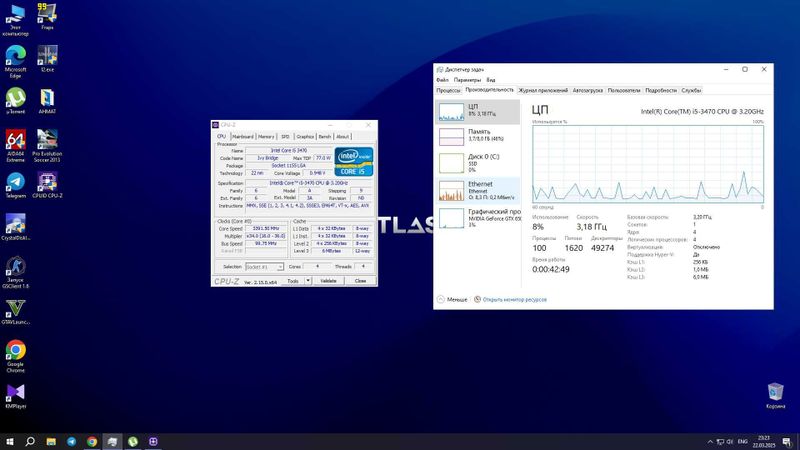Viewport: 800px width, 450px height.
Task: Click the Validate button in CPU-Z
Action: coord(328,281)
